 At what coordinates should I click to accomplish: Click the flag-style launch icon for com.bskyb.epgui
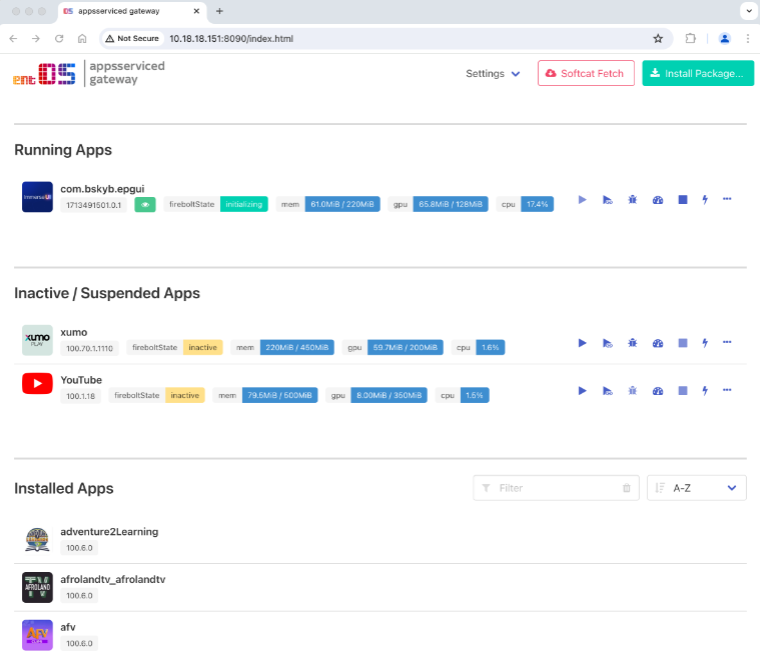(x=607, y=200)
